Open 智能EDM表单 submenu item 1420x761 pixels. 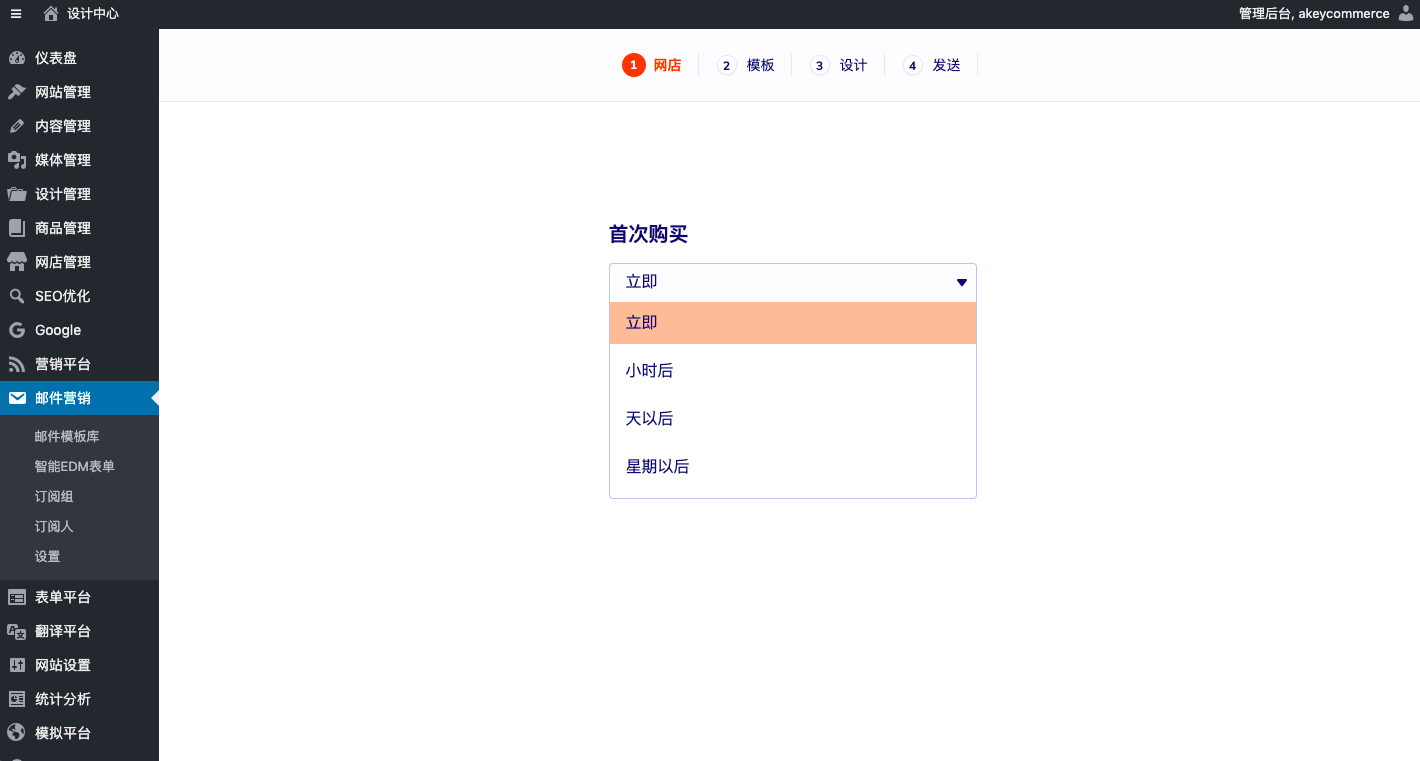(74, 467)
